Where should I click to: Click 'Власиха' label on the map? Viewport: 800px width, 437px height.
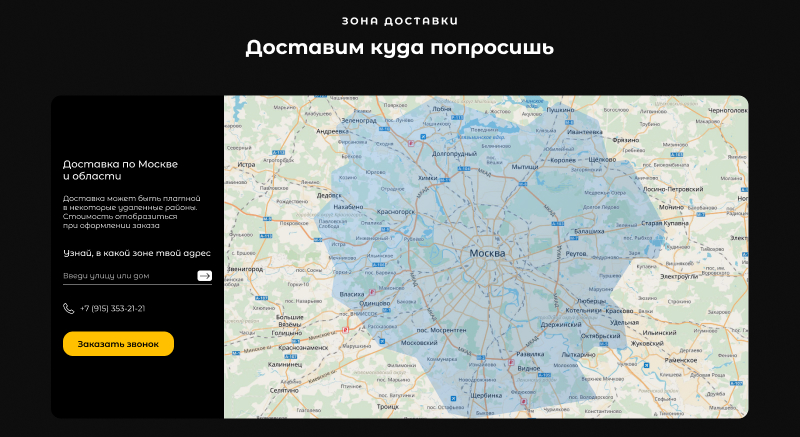pos(352,294)
